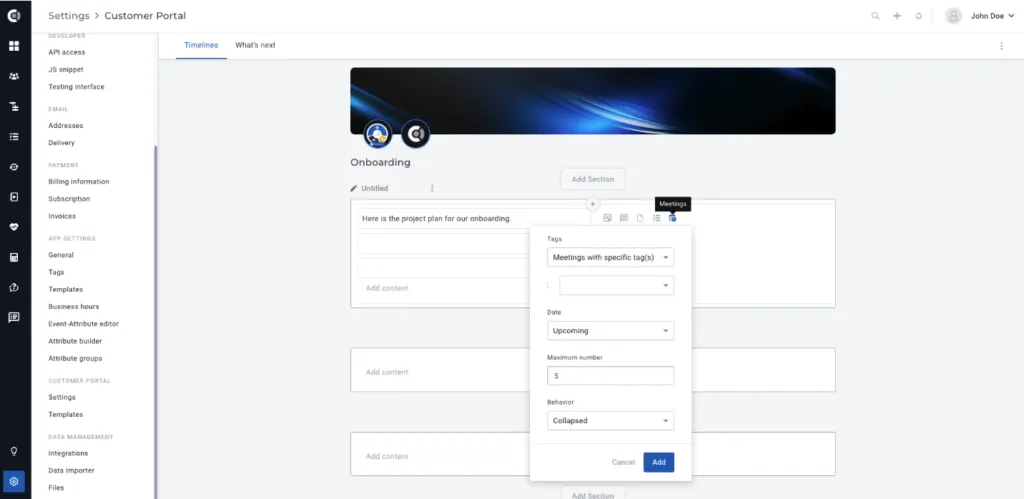This screenshot has width=1024, height=499.
Task: Open the calculator icon in sidebar
Action: pos(14,257)
